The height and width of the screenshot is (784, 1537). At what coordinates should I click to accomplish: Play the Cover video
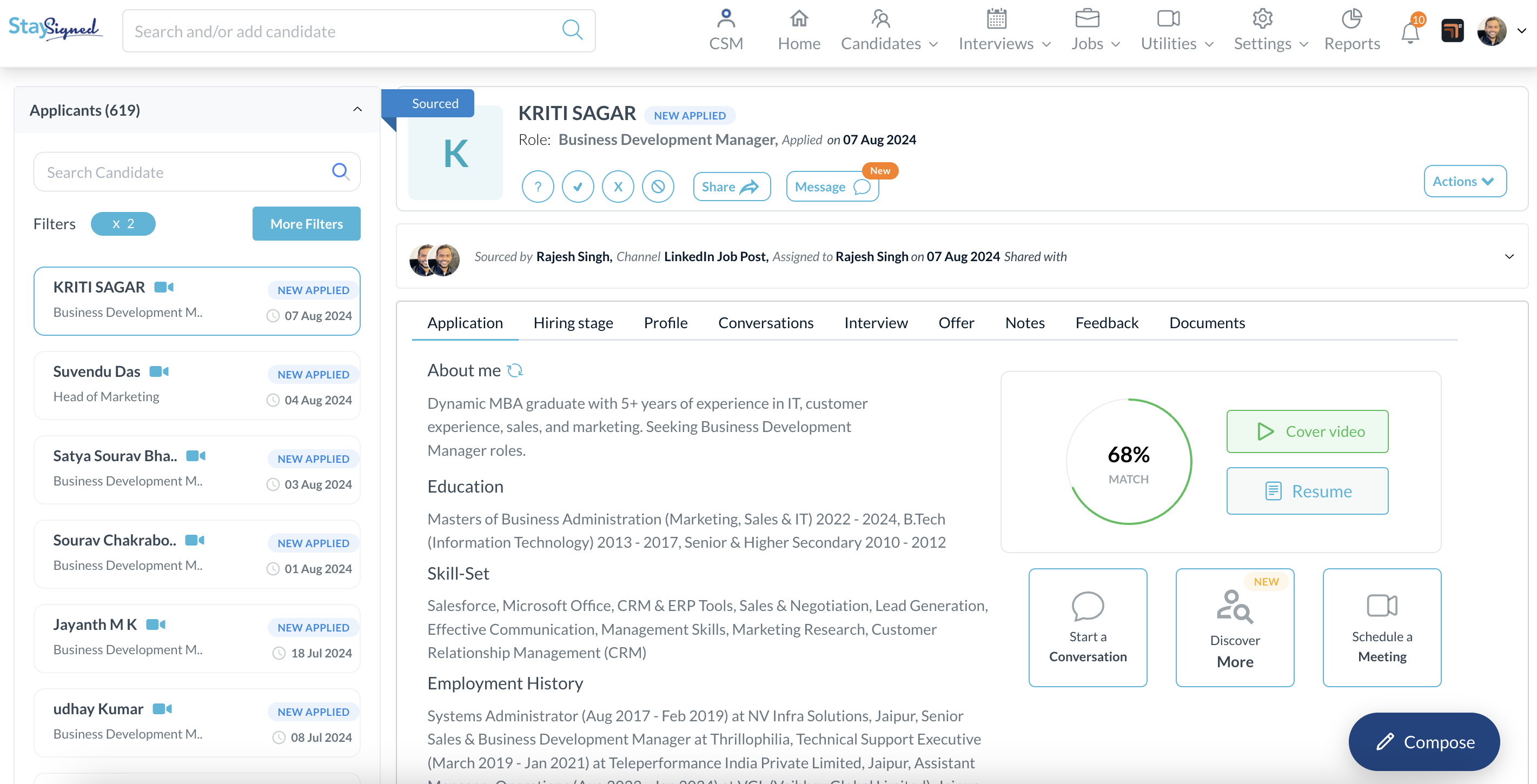click(x=1307, y=431)
